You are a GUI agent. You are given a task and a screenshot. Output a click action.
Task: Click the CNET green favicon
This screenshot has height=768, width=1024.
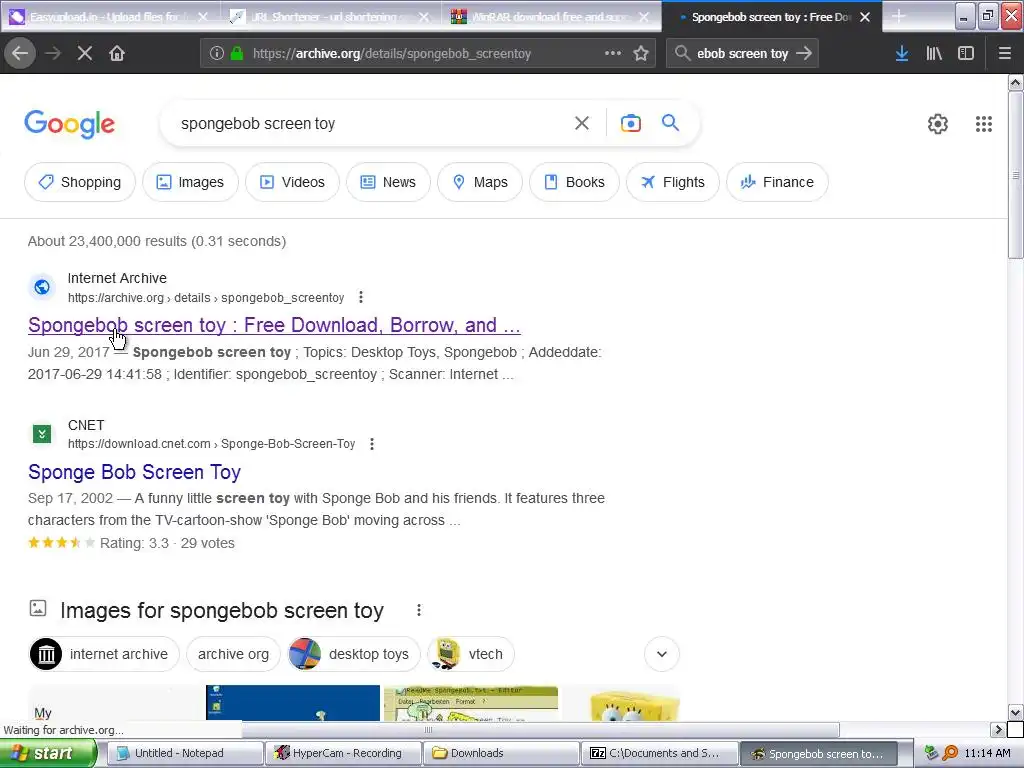point(42,433)
